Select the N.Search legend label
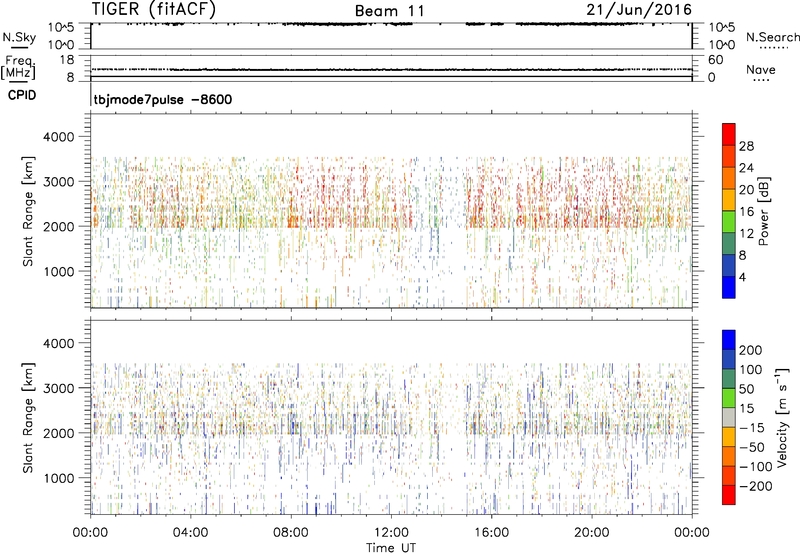800x554 pixels. point(772,37)
